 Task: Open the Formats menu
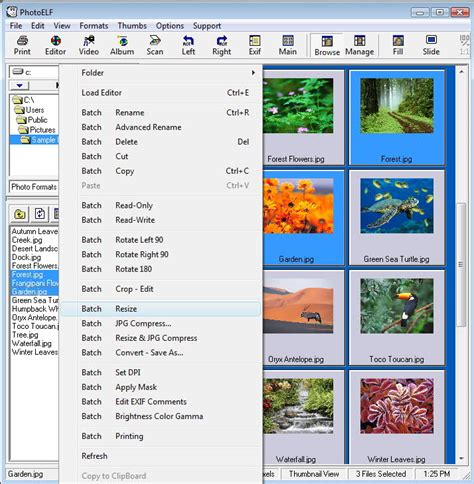pos(94,26)
